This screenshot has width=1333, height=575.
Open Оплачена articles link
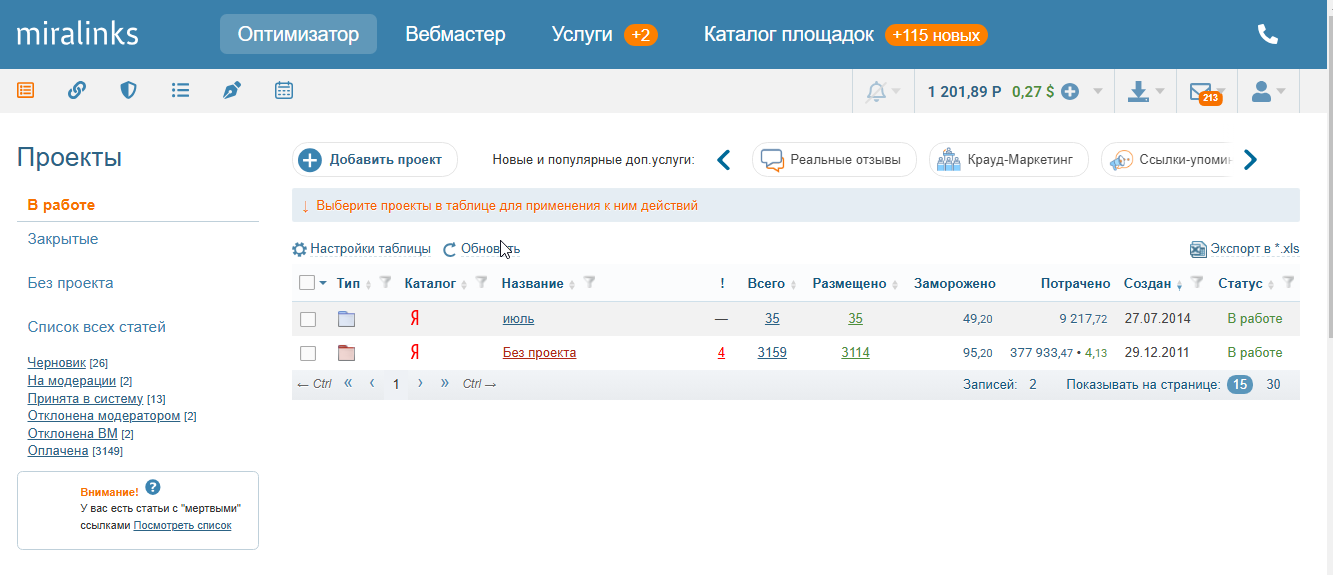tap(58, 451)
